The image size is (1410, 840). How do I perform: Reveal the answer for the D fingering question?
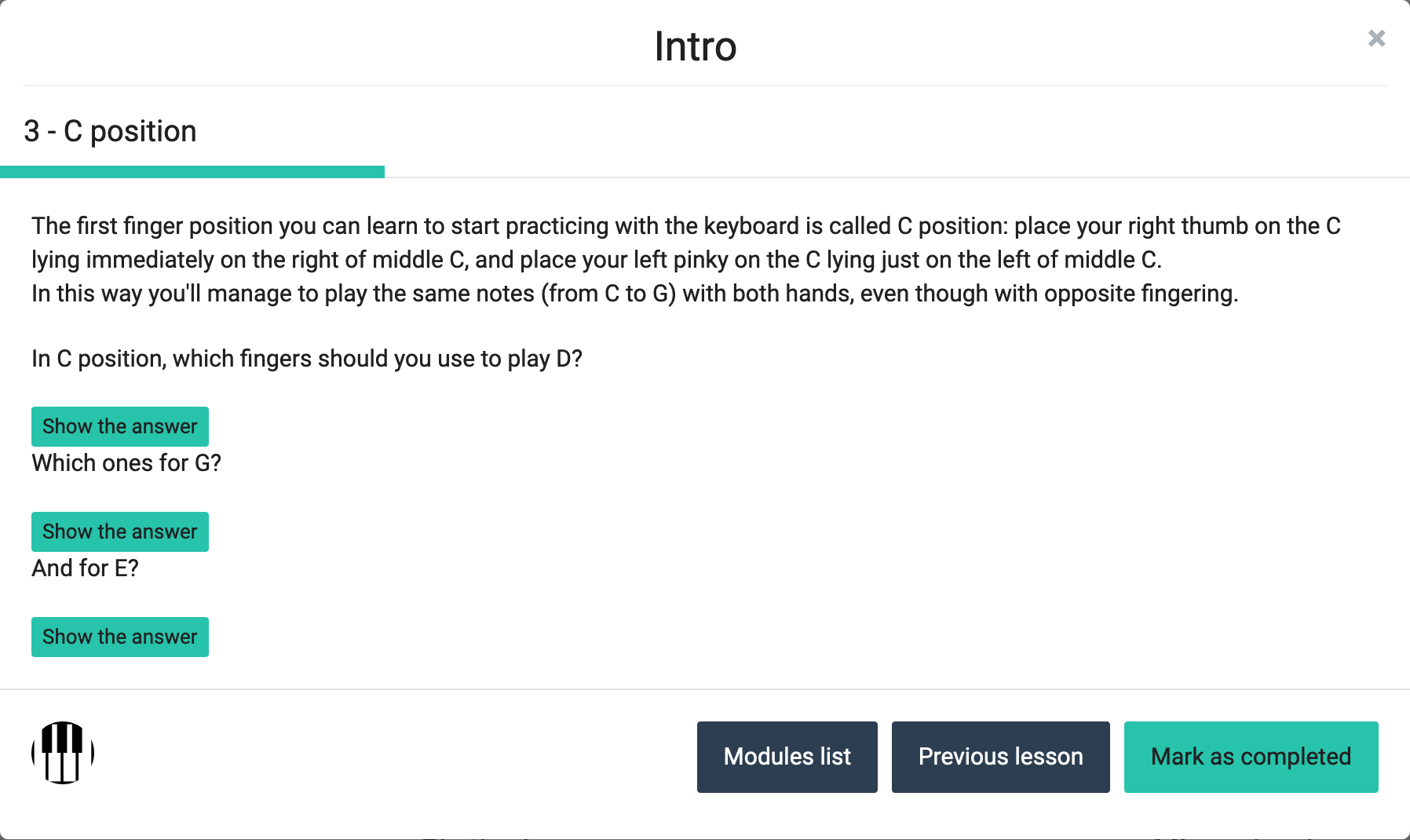pos(119,426)
